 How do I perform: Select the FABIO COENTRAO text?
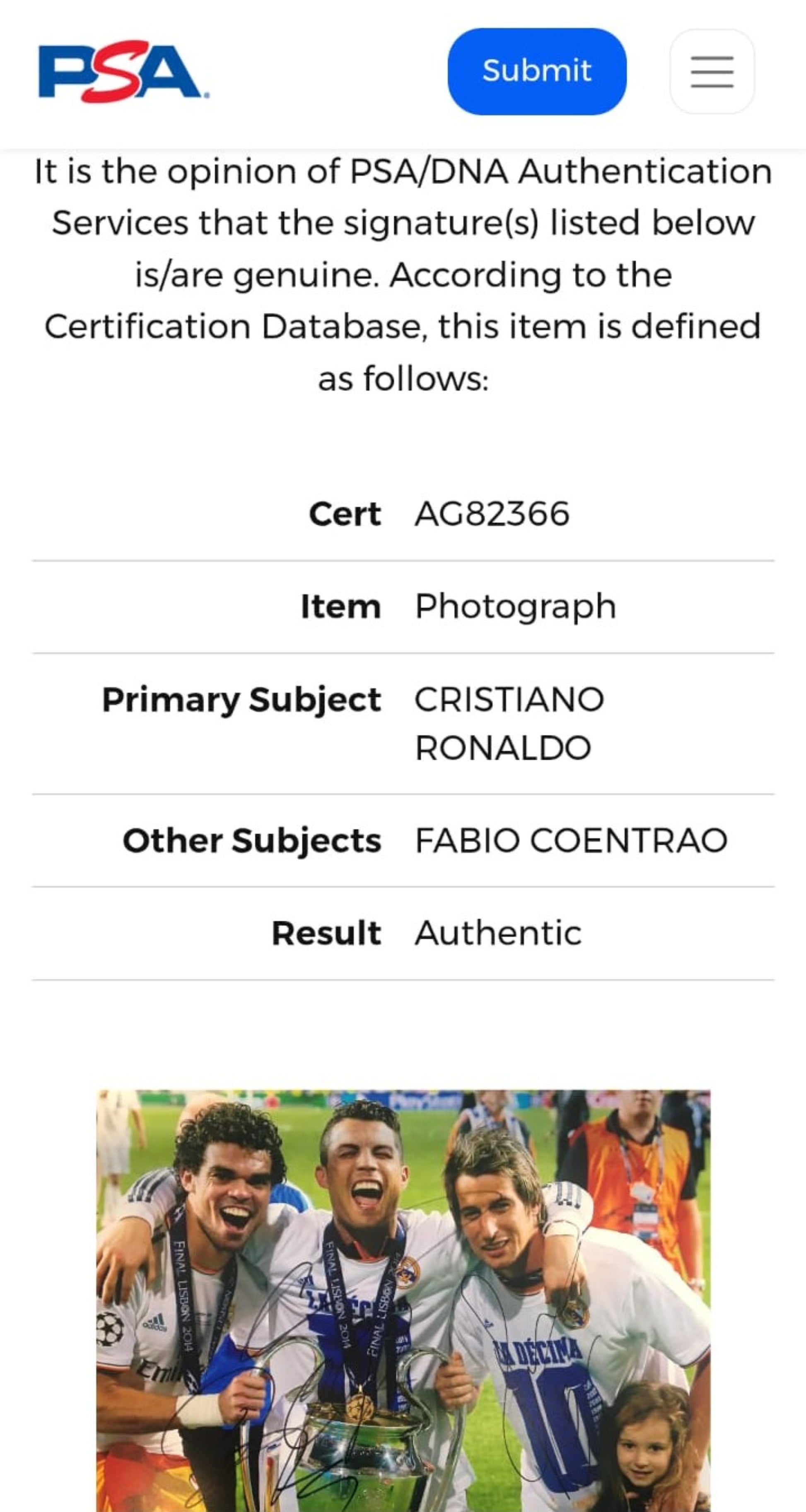[571, 840]
